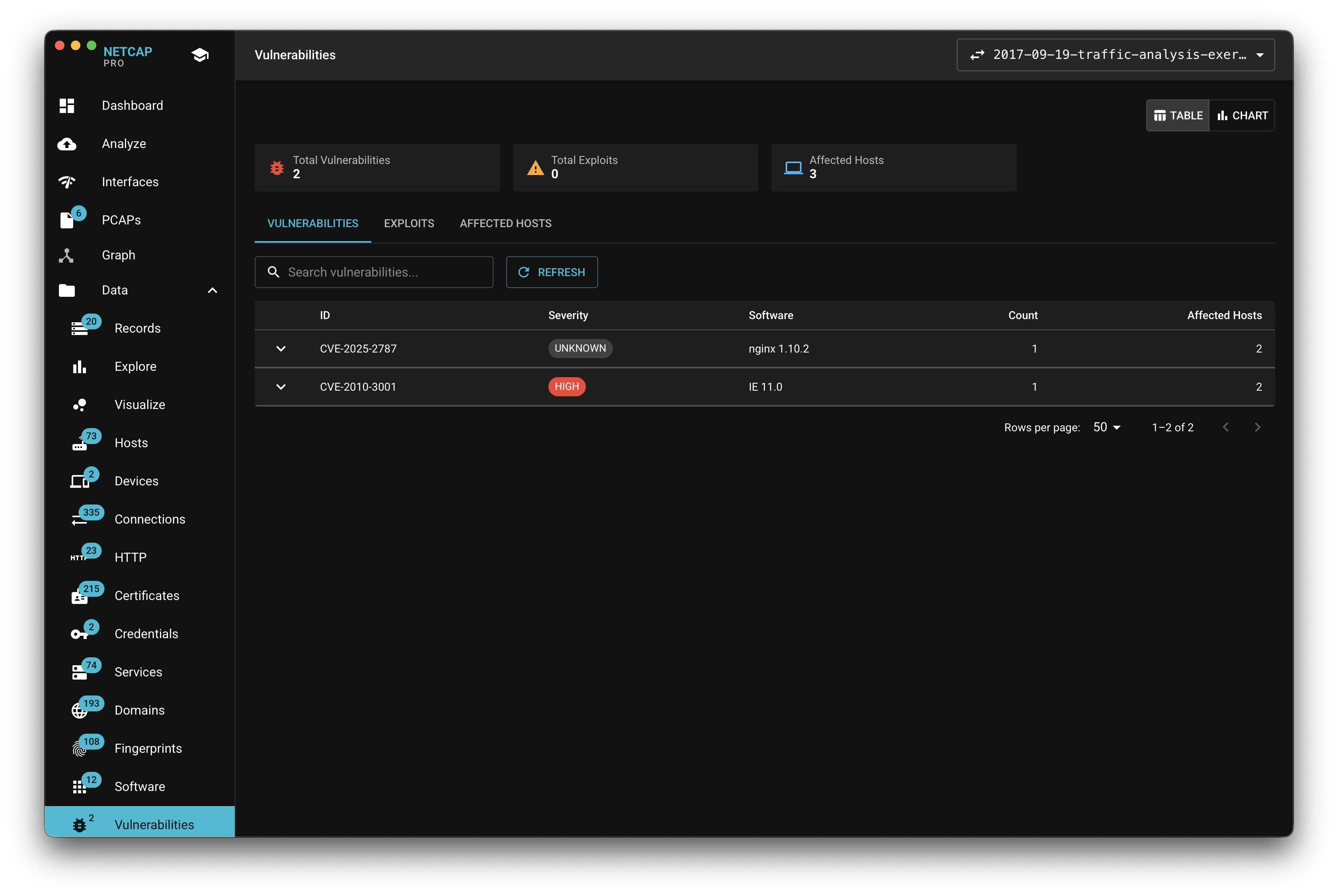This screenshot has width=1338, height=896.
Task: Click the "nginx 1.10.2" software cell
Action: click(x=778, y=349)
